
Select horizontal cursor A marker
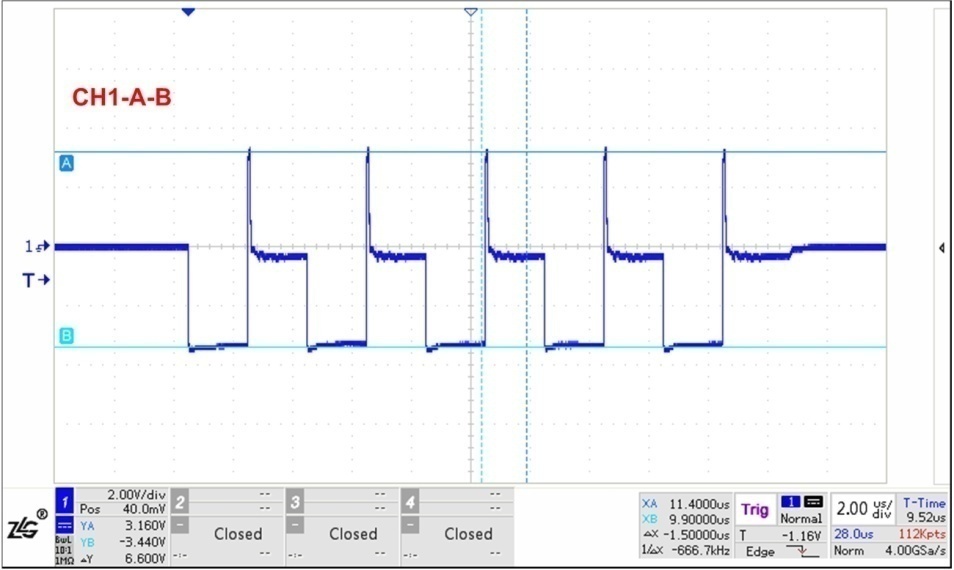pos(66,162)
